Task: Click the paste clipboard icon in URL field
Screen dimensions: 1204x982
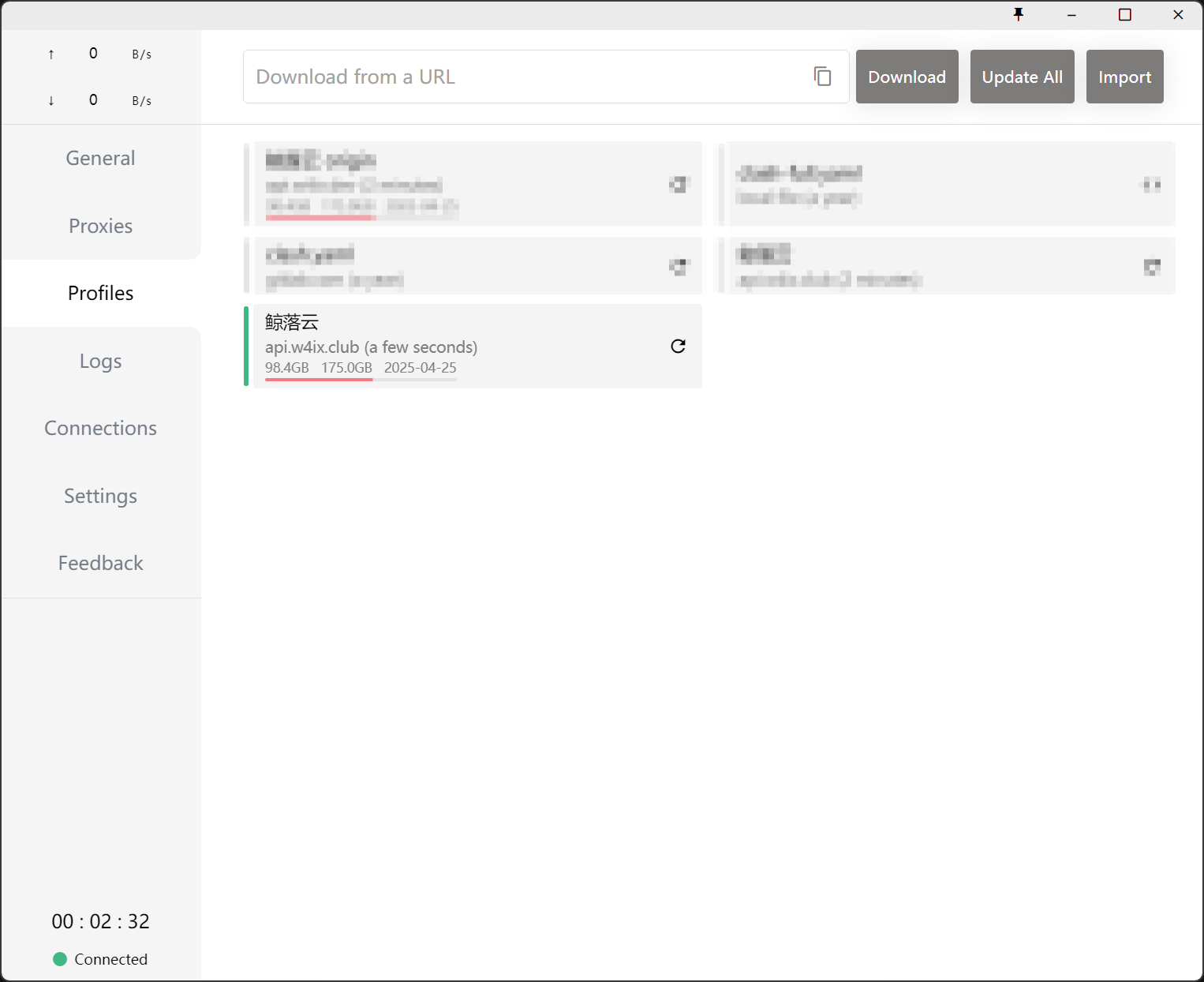Action: 822,77
